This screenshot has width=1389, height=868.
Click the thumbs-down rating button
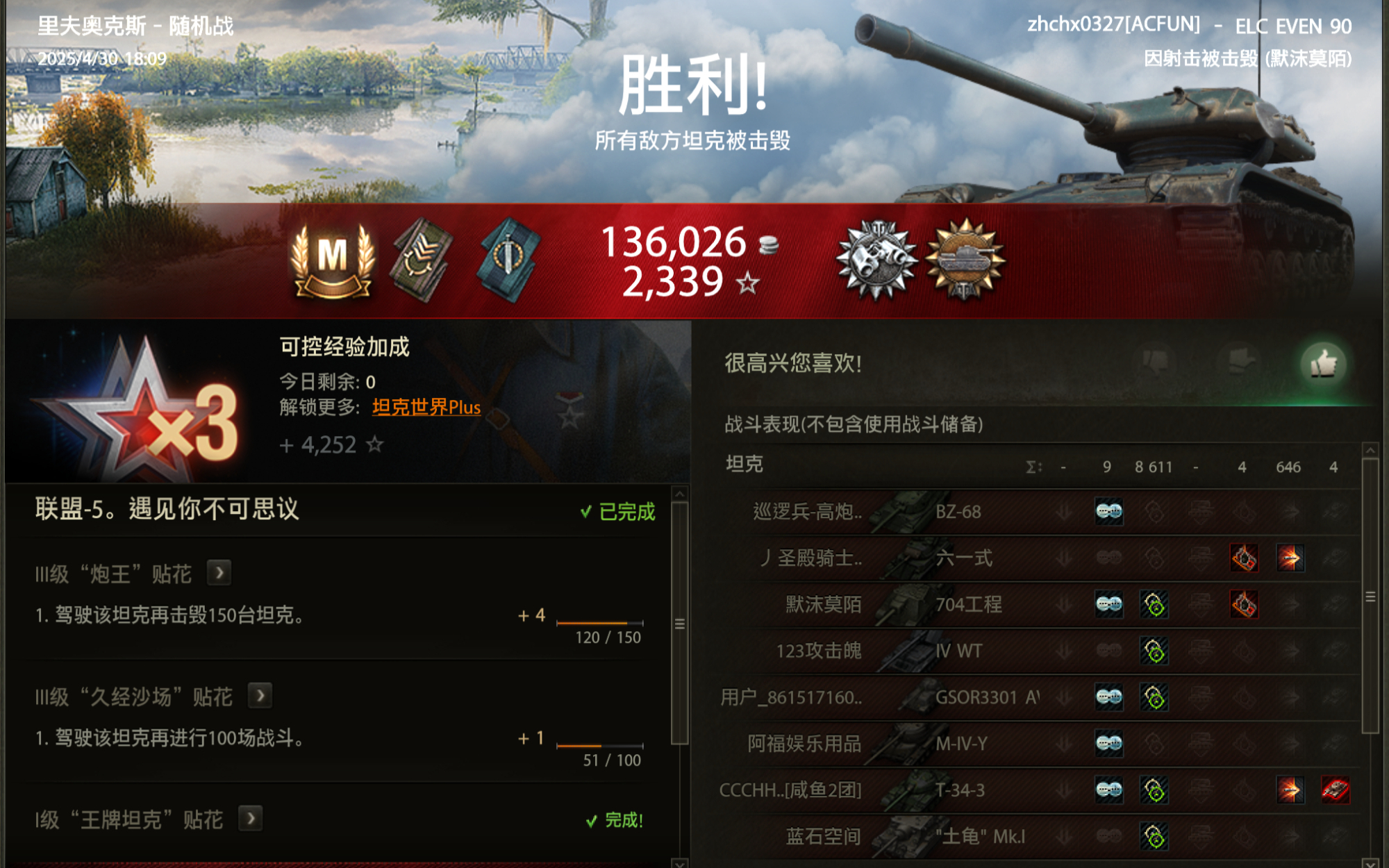point(1155,363)
